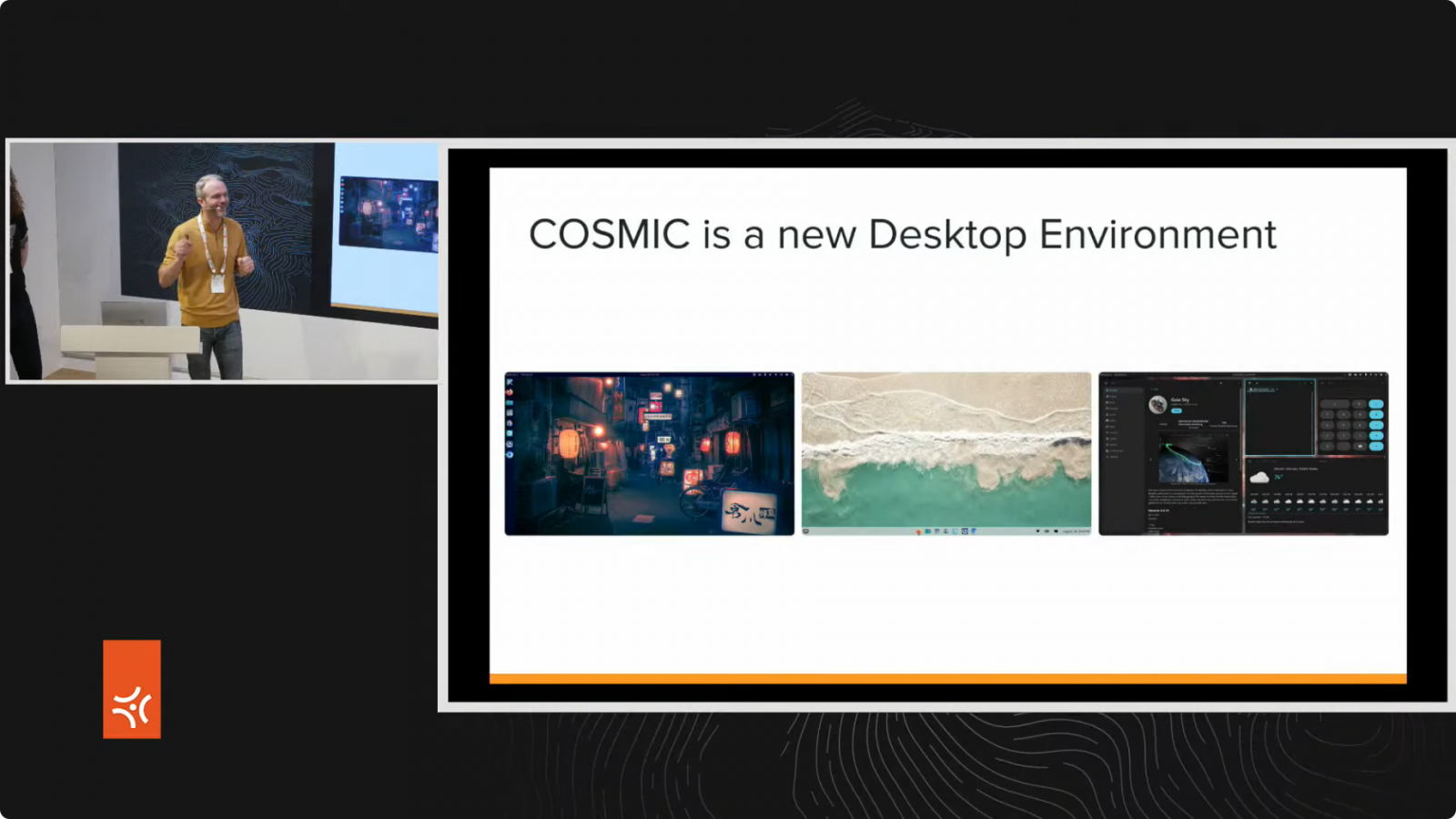Click the speaker camera feed
Image resolution: width=1456 pixels, height=819 pixels.
[223, 261]
